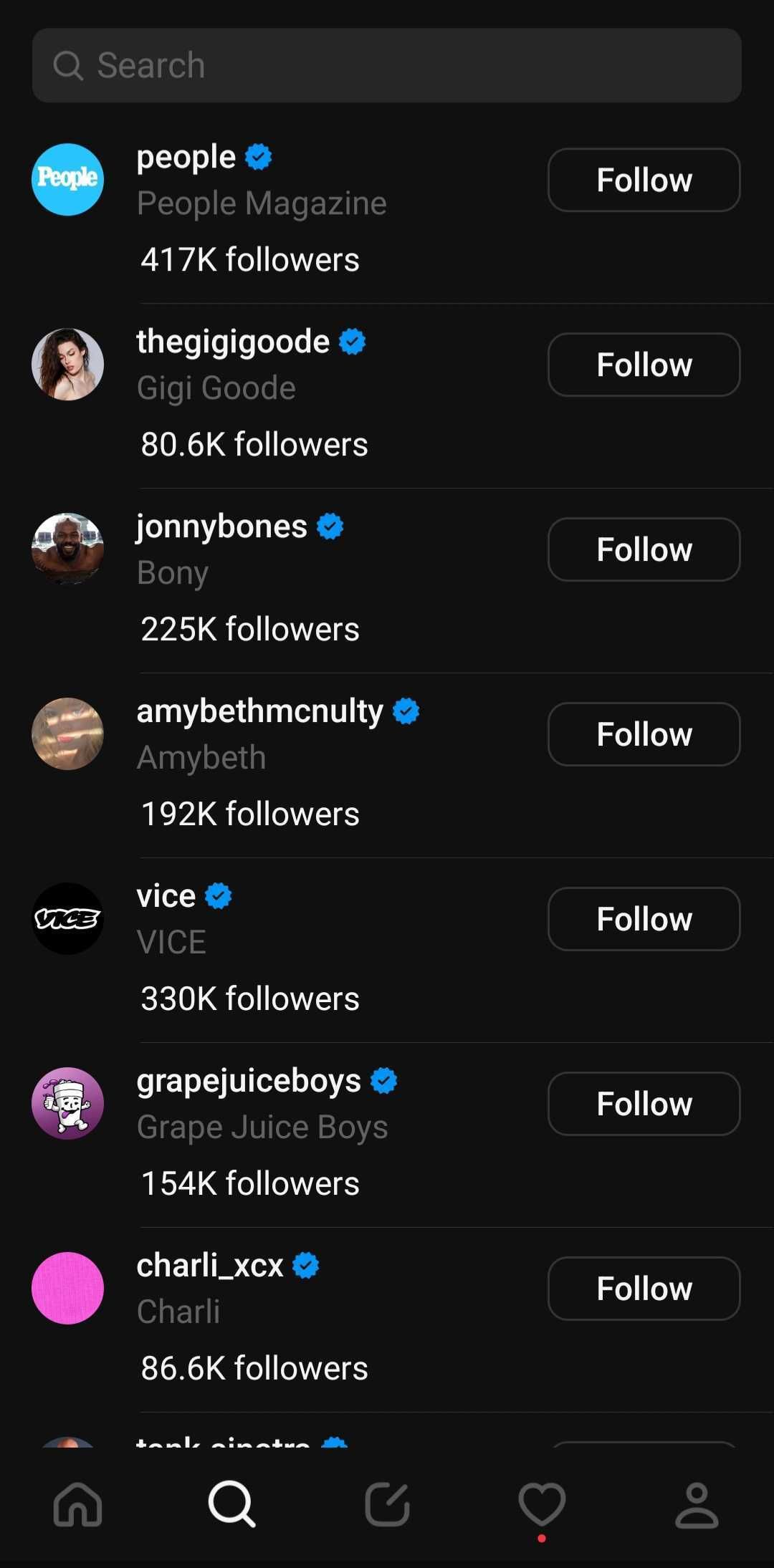The height and width of the screenshot is (1568, 774).
Task: Open the VICE logo avatar
Action: (68, 919)
